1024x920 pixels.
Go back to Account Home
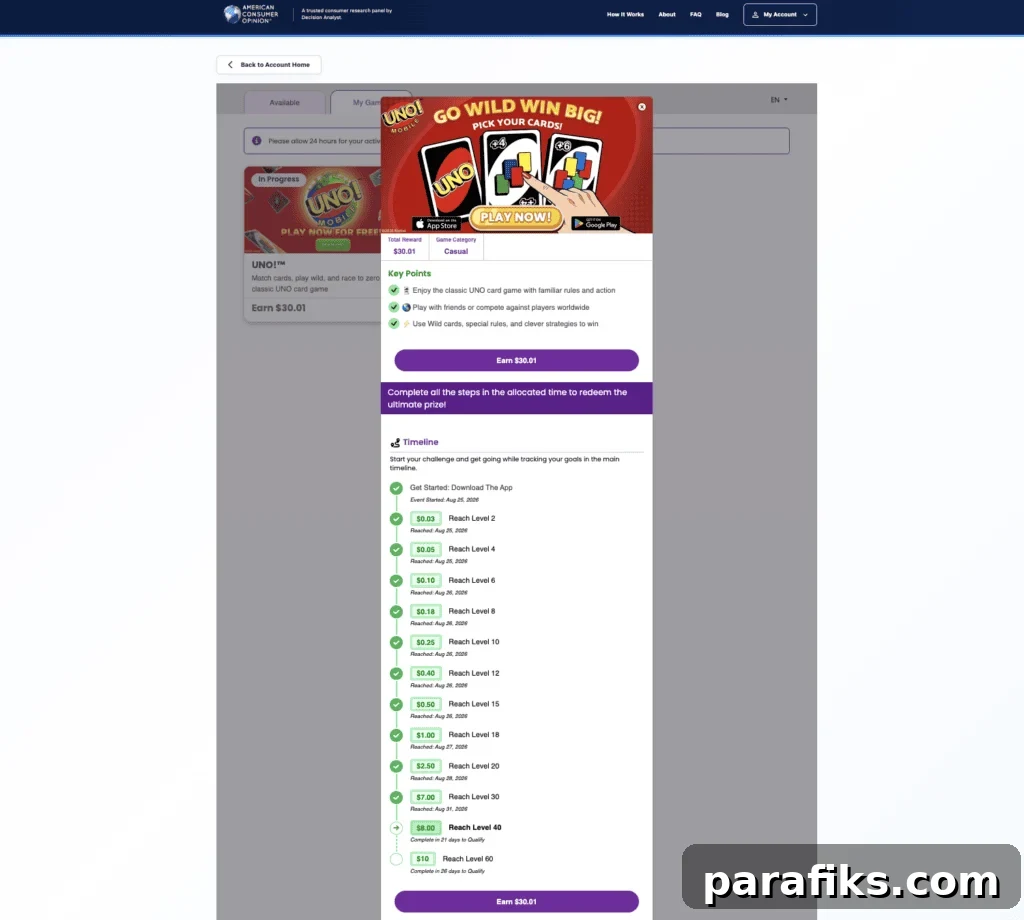tap(268, 65)
